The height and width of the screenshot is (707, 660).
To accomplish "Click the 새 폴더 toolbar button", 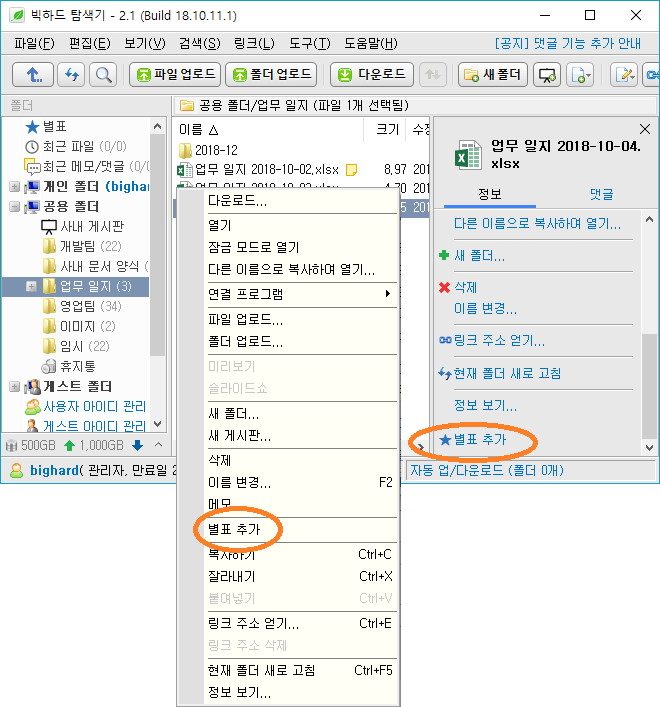I will coord(493,74).
